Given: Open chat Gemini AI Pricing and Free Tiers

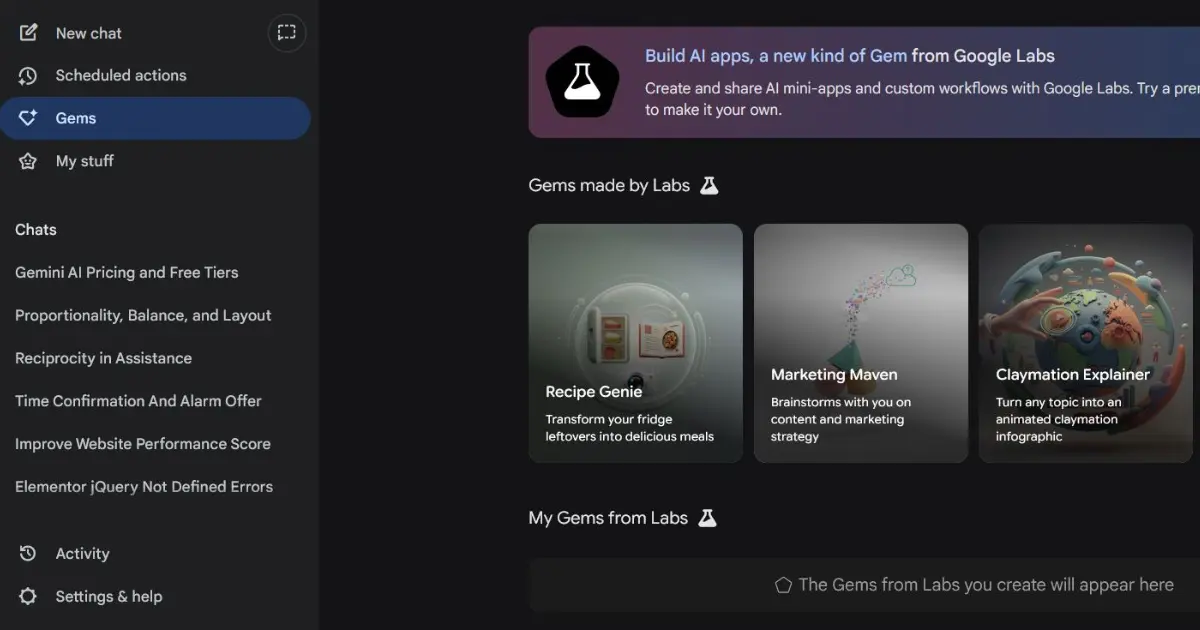Looking at the screenshot, I should pyautogui.click(x=127, y=273).
